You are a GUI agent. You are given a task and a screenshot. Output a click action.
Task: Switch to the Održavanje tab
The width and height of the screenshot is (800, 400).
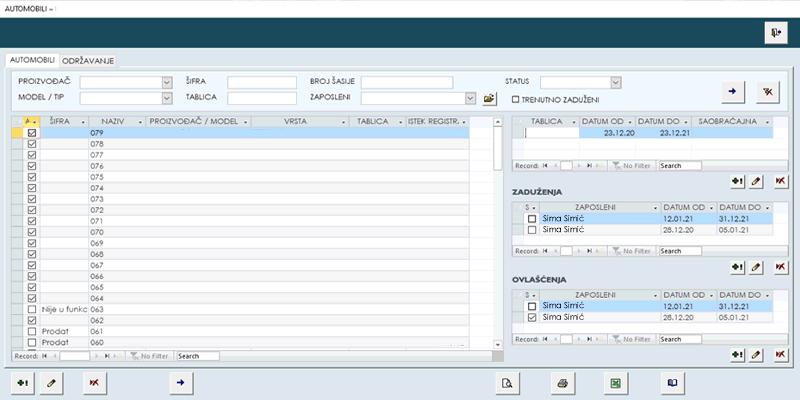pos(88,60)
